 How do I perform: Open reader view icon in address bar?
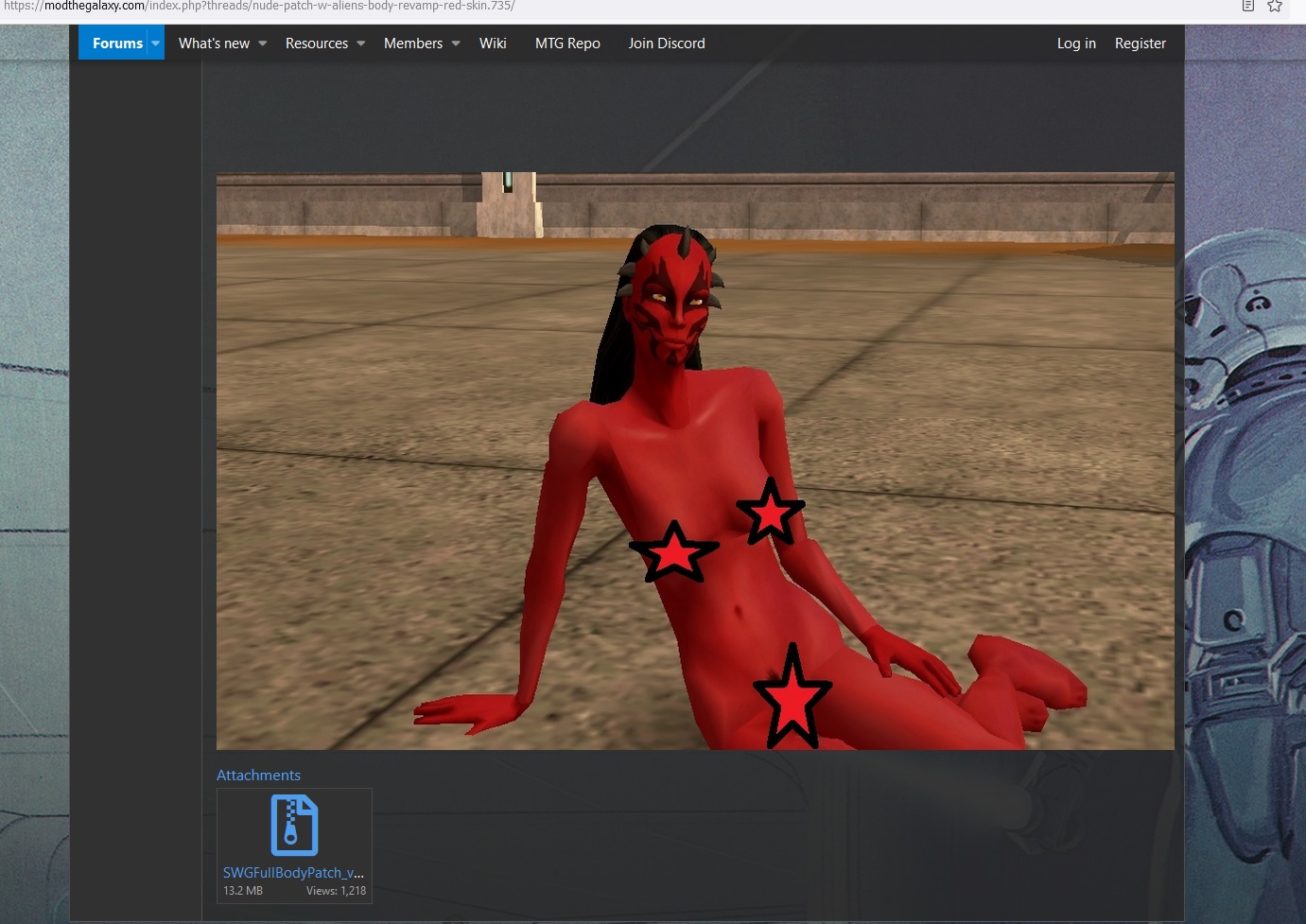pyautogui.click(x=1248, y=6)
